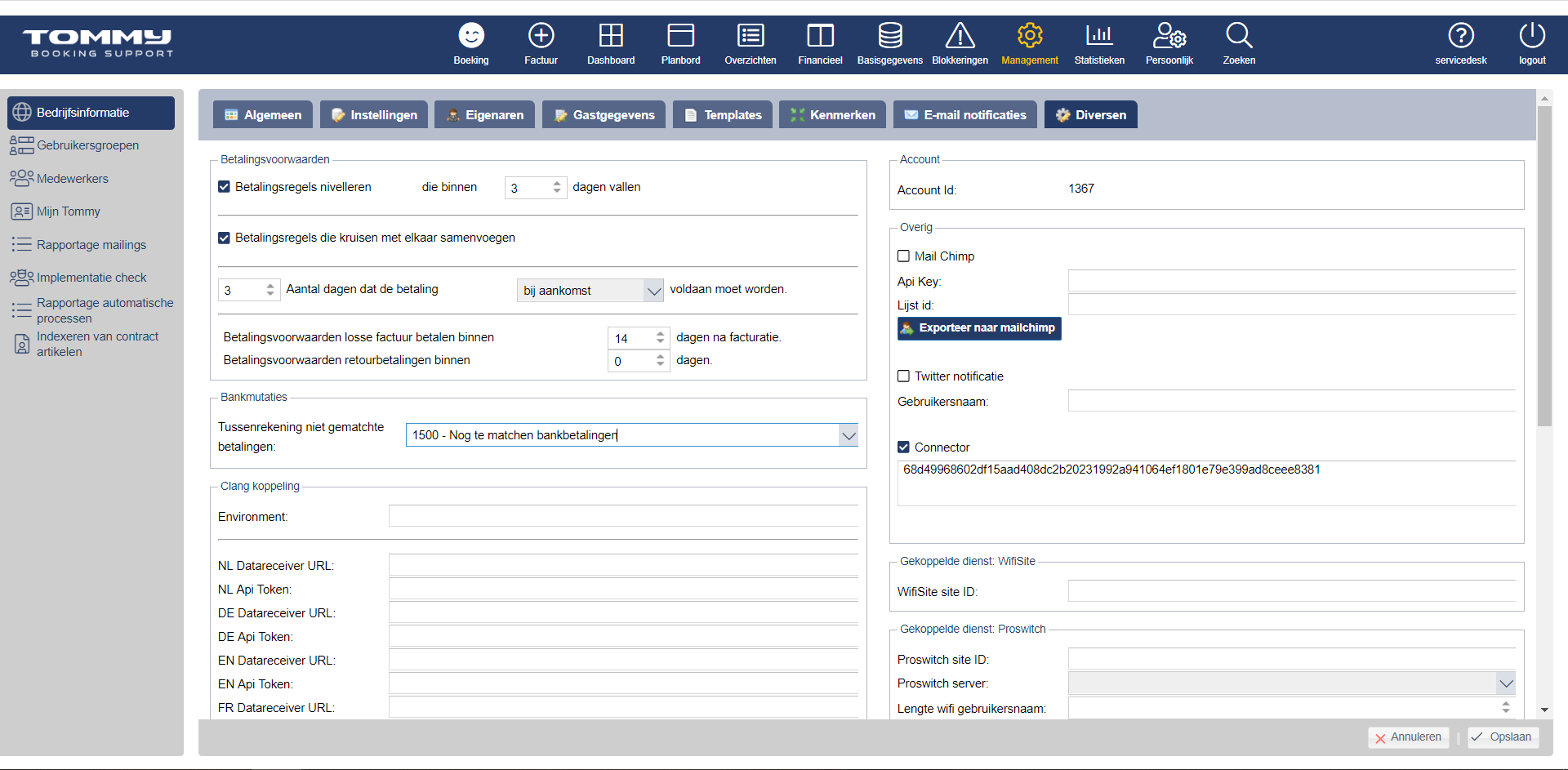Open Gebruikersgroepen in the sidebar
This screenshot has height=770, width=1568.
click(87, 145)
